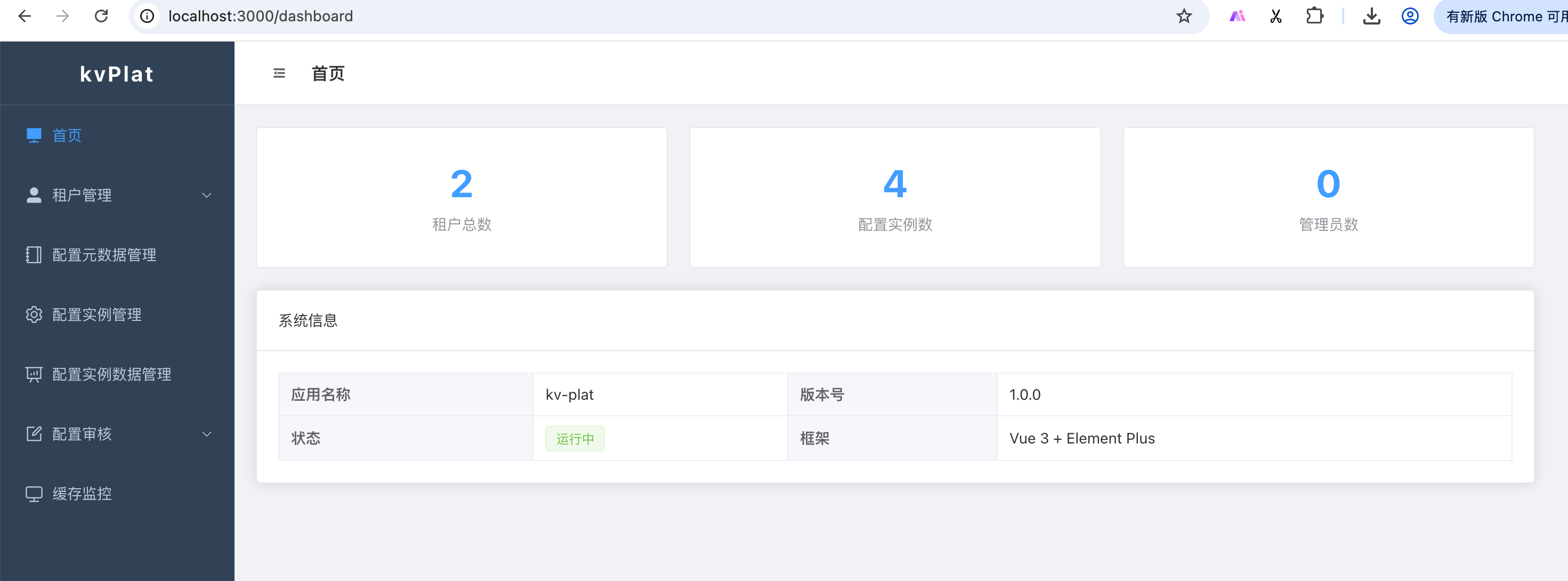Click the 系统信息 card header

(895, 320)
